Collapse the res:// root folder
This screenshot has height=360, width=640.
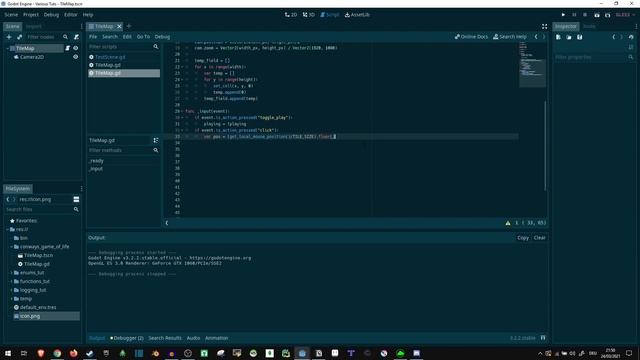point(7,229)
